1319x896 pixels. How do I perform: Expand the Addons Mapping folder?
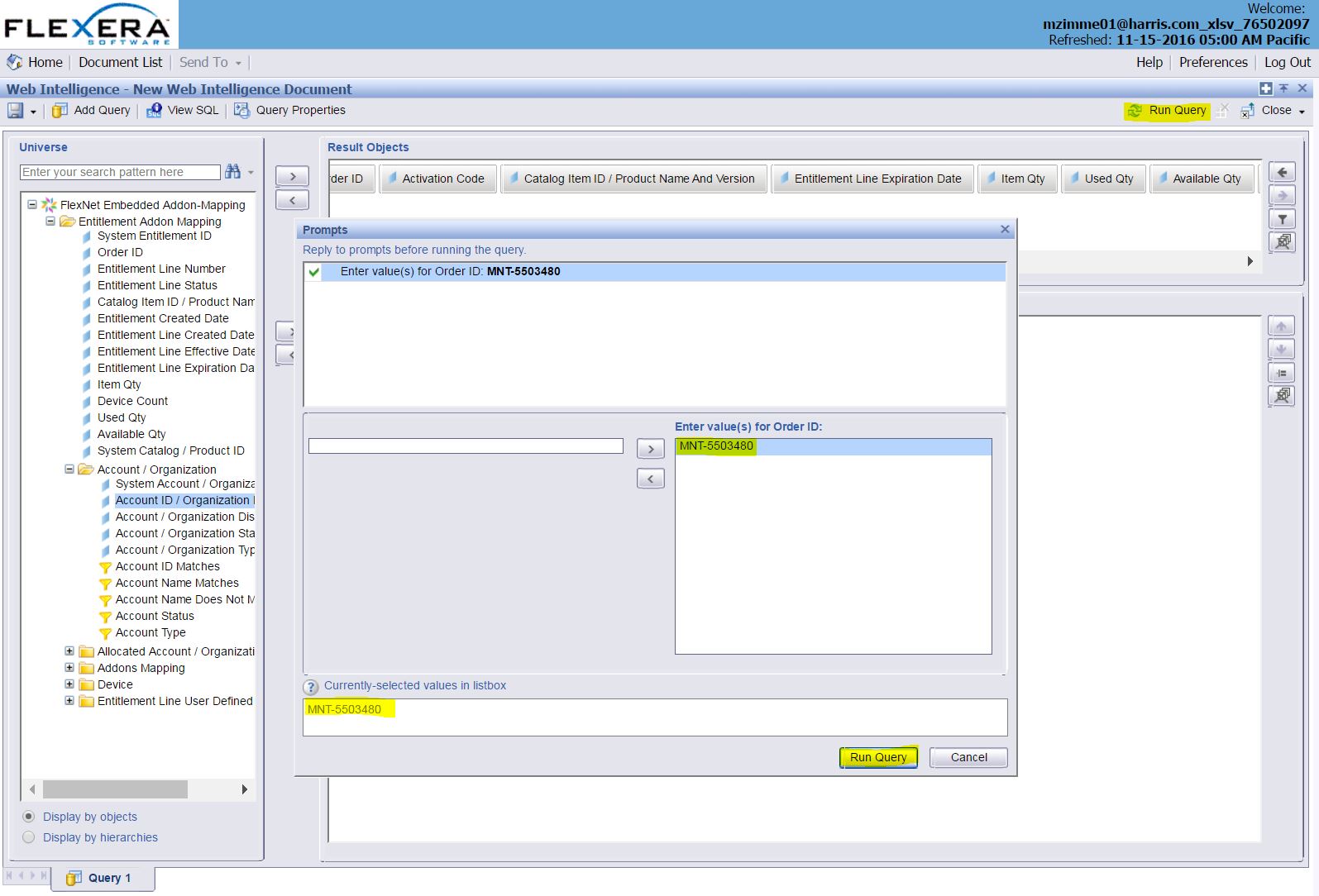coord(69,668)
